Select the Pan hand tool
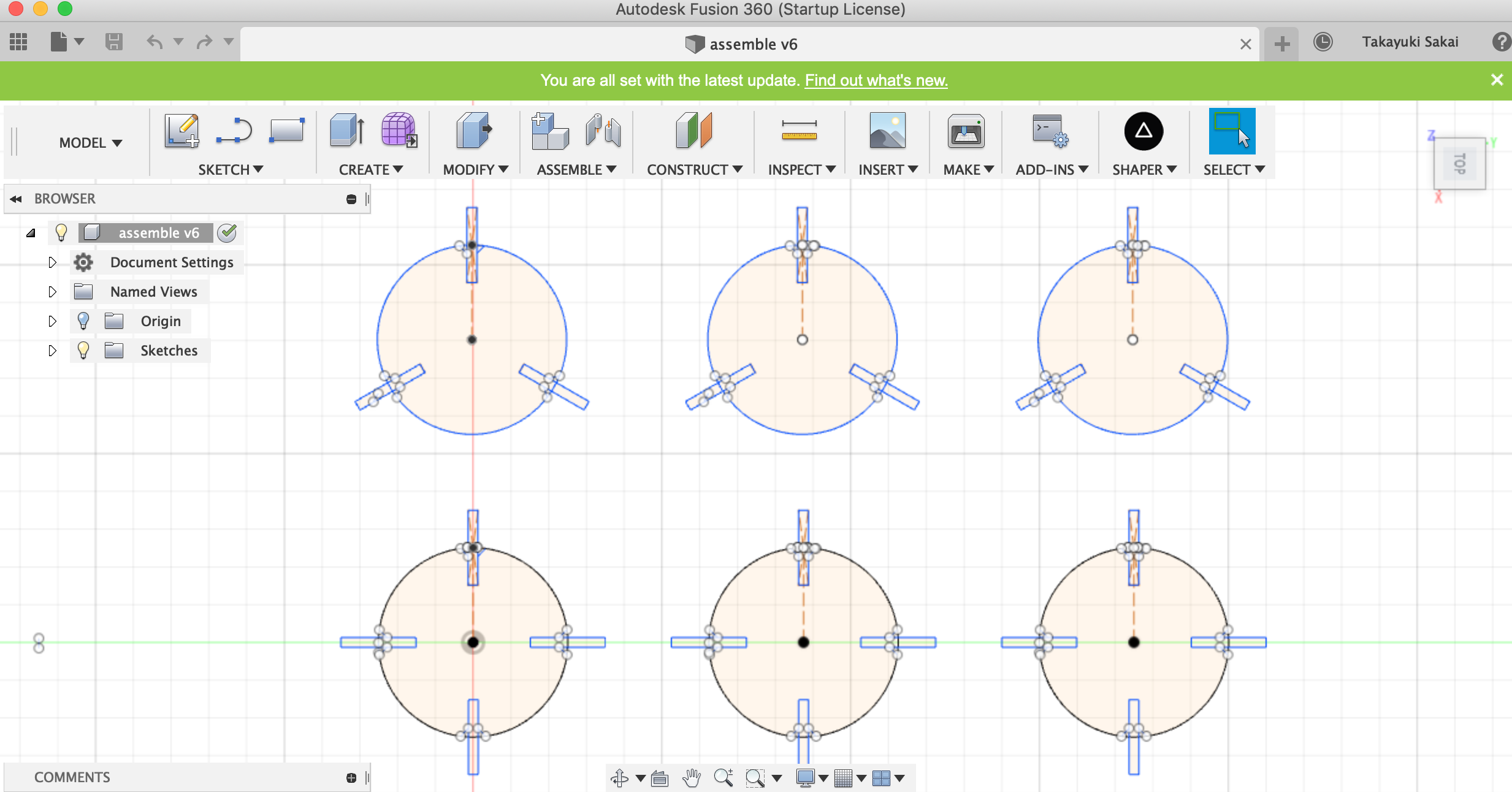The image size is (1512, 792). point(692,778)
